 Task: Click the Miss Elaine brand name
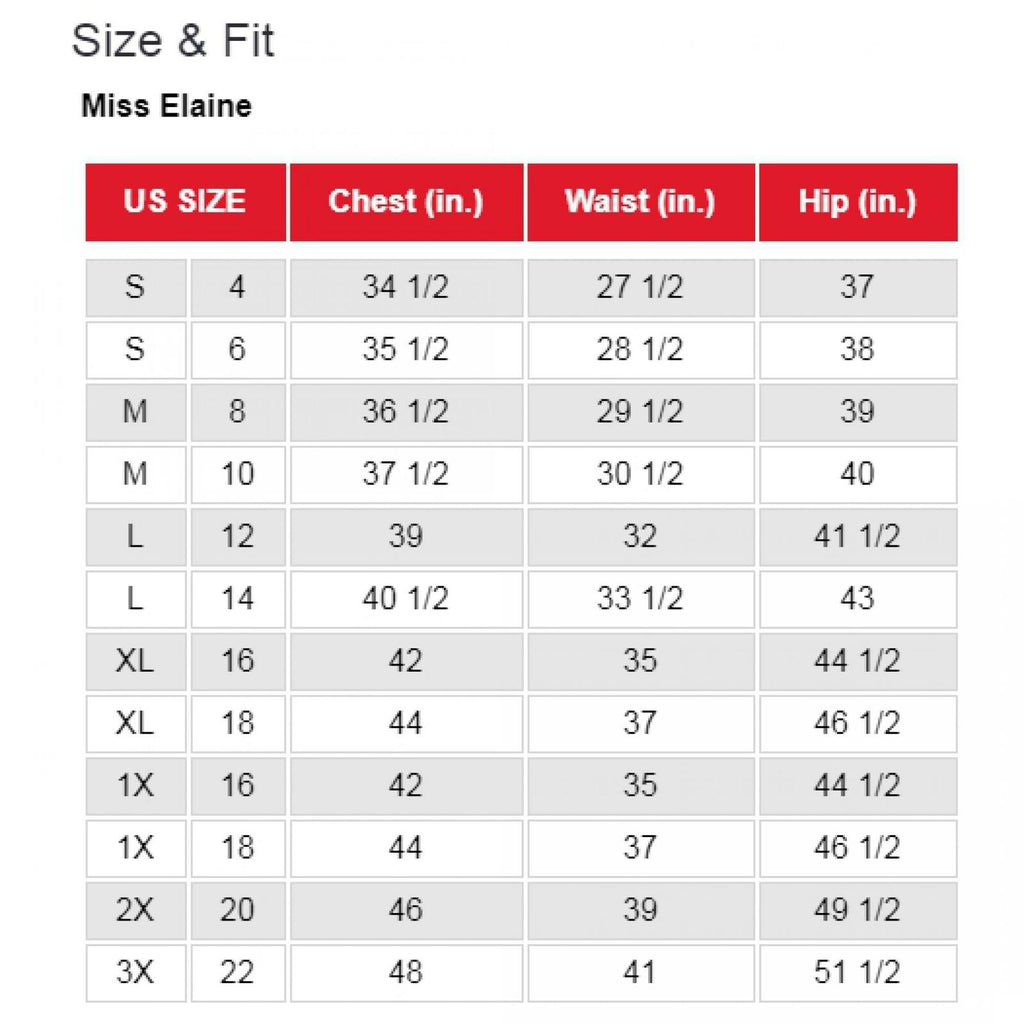click(166, 106)
